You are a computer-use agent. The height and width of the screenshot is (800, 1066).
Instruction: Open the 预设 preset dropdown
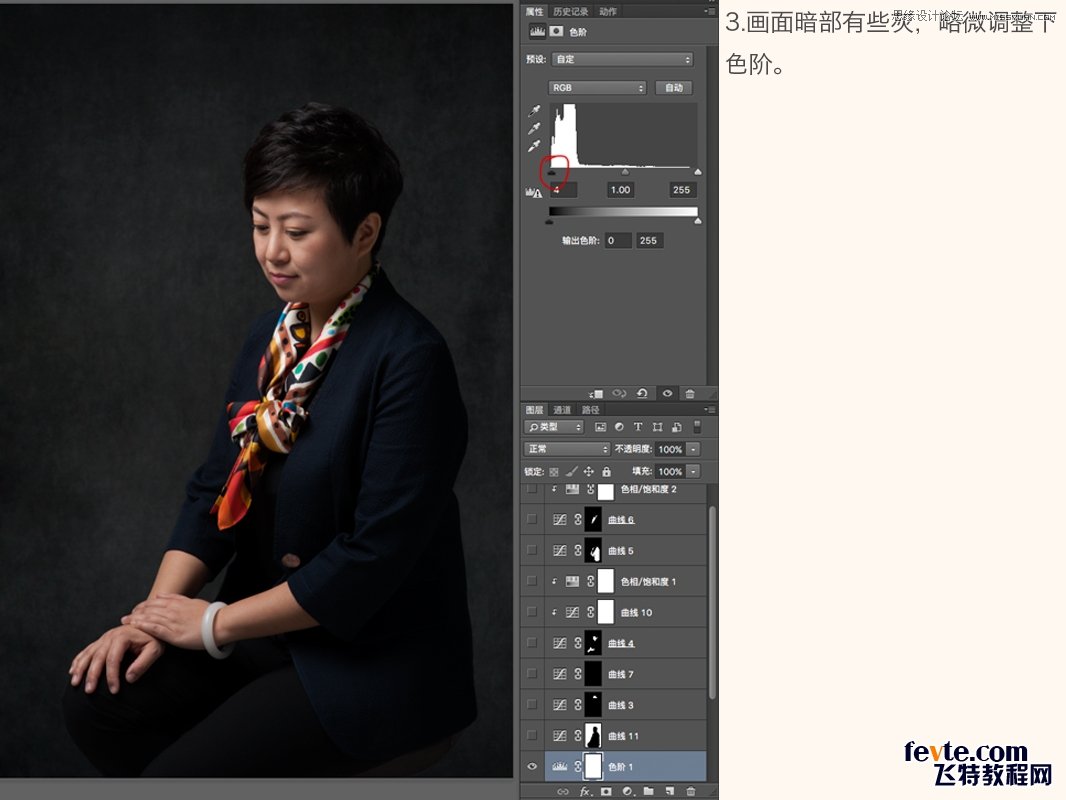[x=622, y=59]
